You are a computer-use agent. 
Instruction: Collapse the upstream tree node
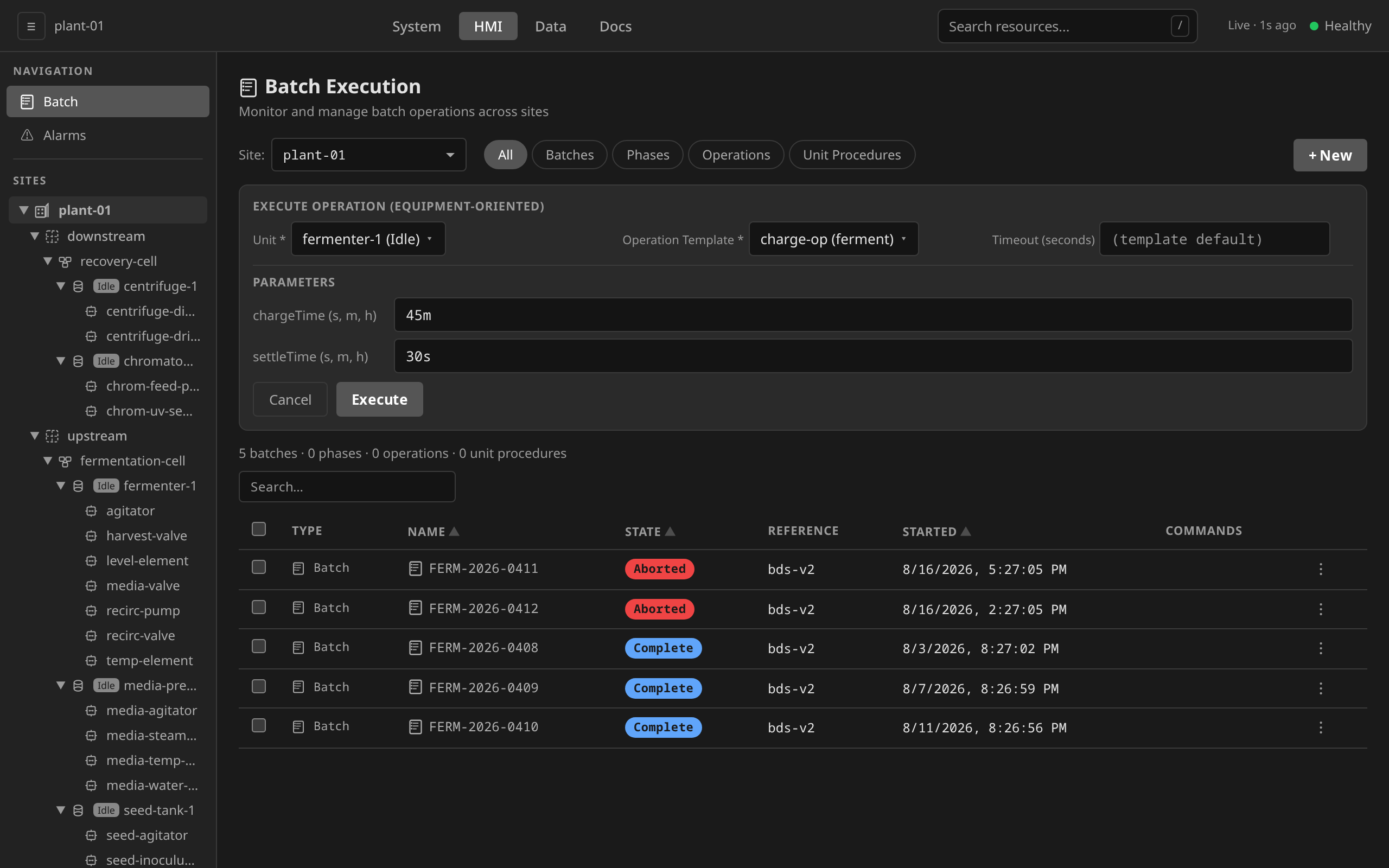point(34,436)
